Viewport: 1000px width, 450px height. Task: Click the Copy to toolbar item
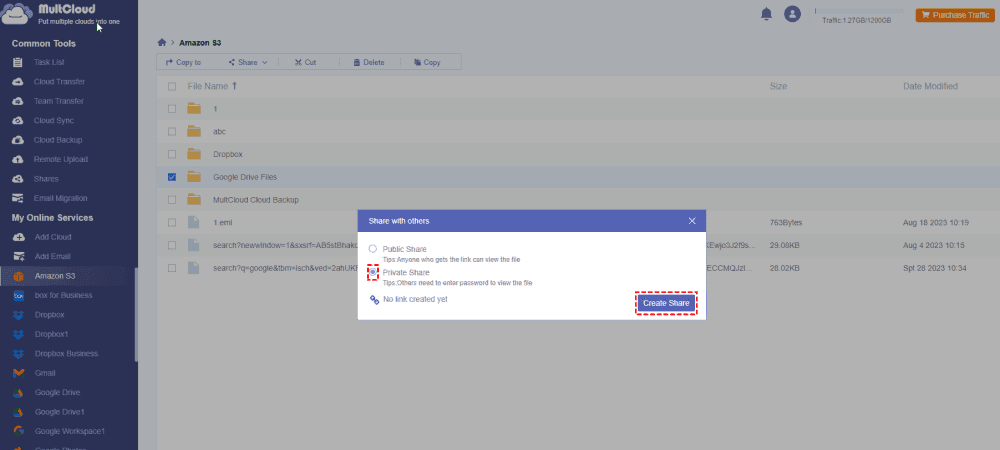[183, 62]
